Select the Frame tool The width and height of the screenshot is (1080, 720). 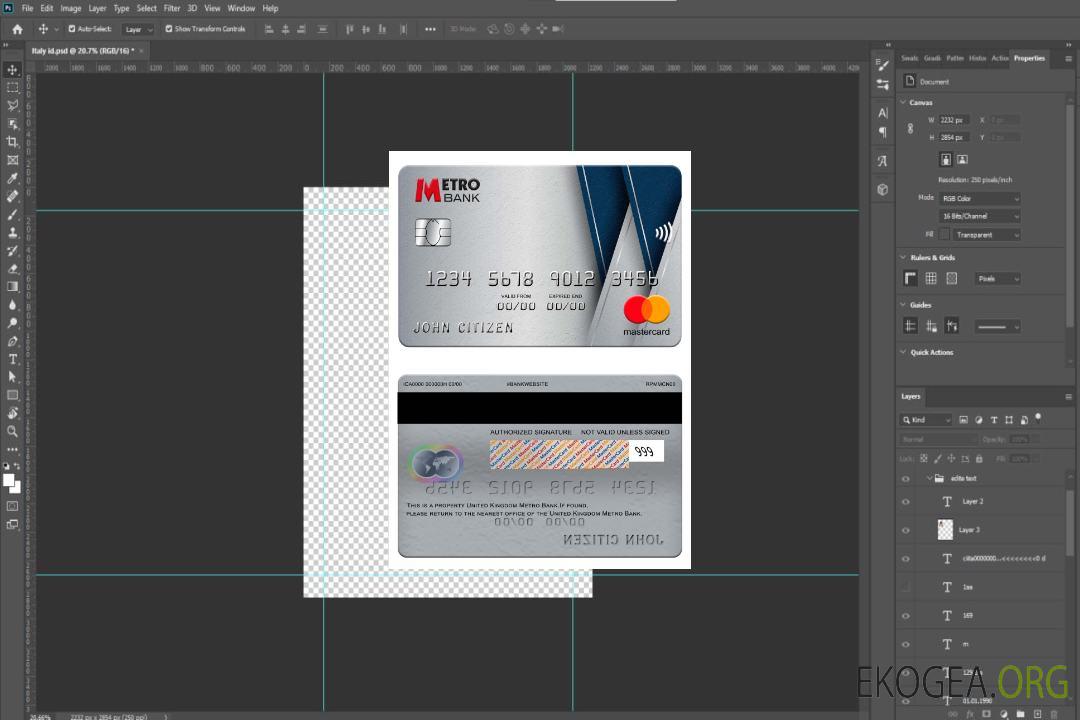point(12,160)
